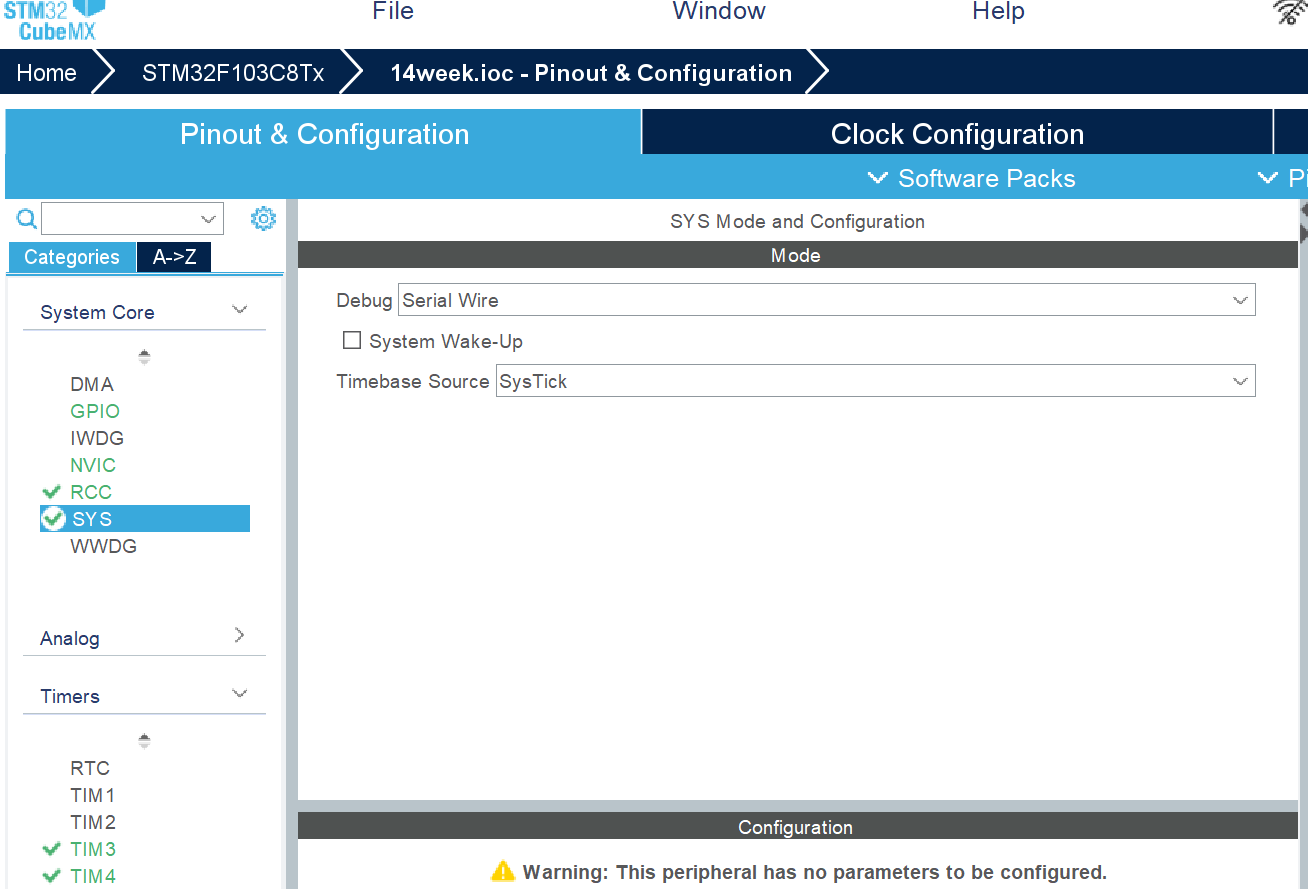Select TIM2 under Timers
The width and height of the screenshot is (1308, 890).
coord(93,822)
